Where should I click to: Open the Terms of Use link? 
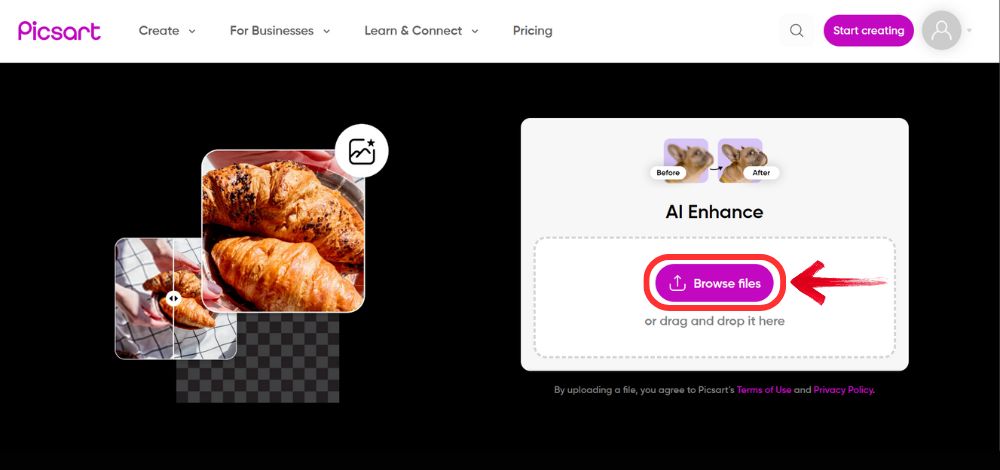(x=764, y=390)
